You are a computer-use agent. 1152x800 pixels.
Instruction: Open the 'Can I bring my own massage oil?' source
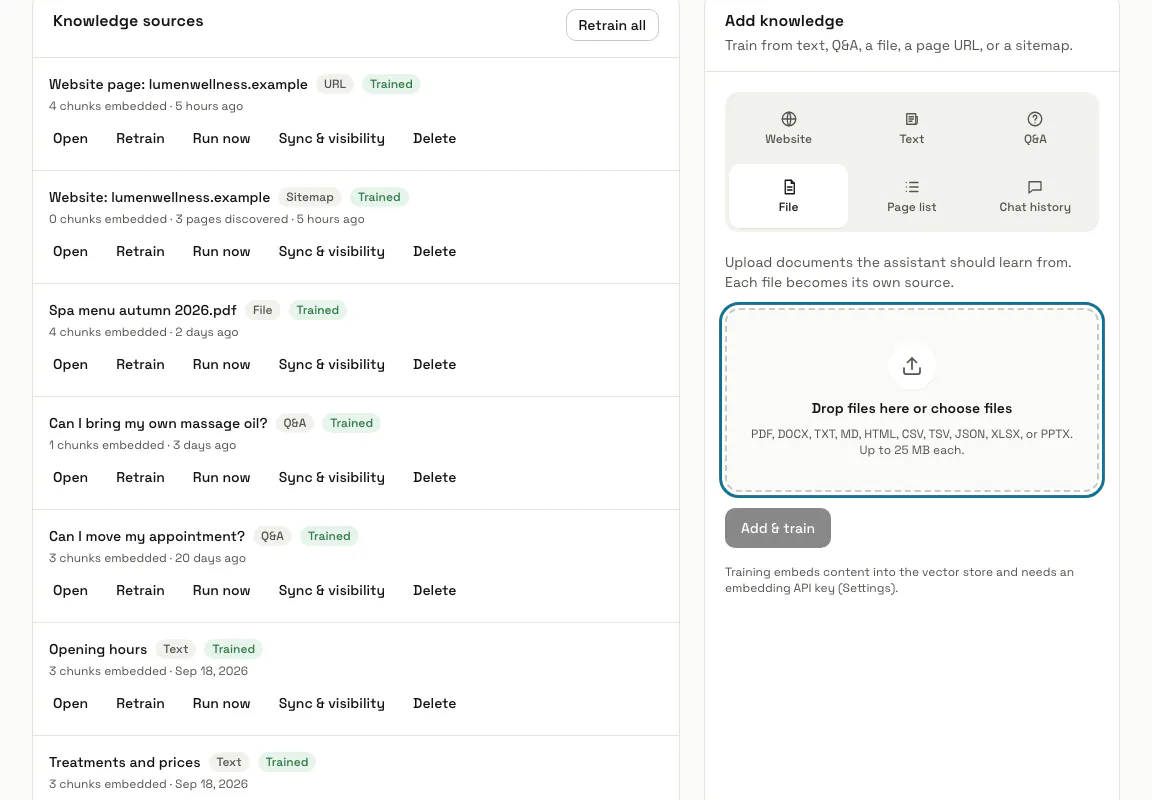point(71,478)
